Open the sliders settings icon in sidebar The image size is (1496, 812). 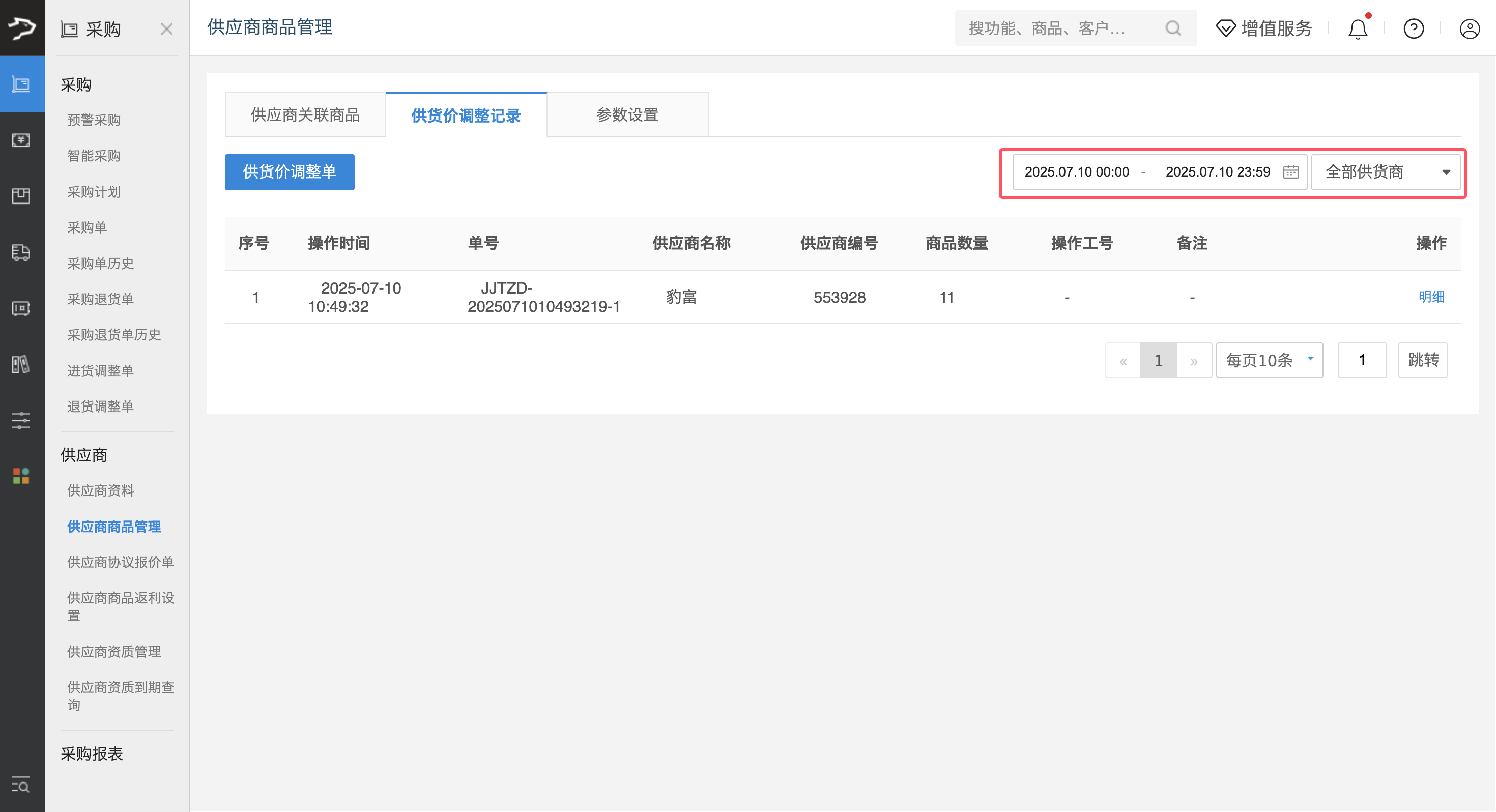click(x=21, y=420)
